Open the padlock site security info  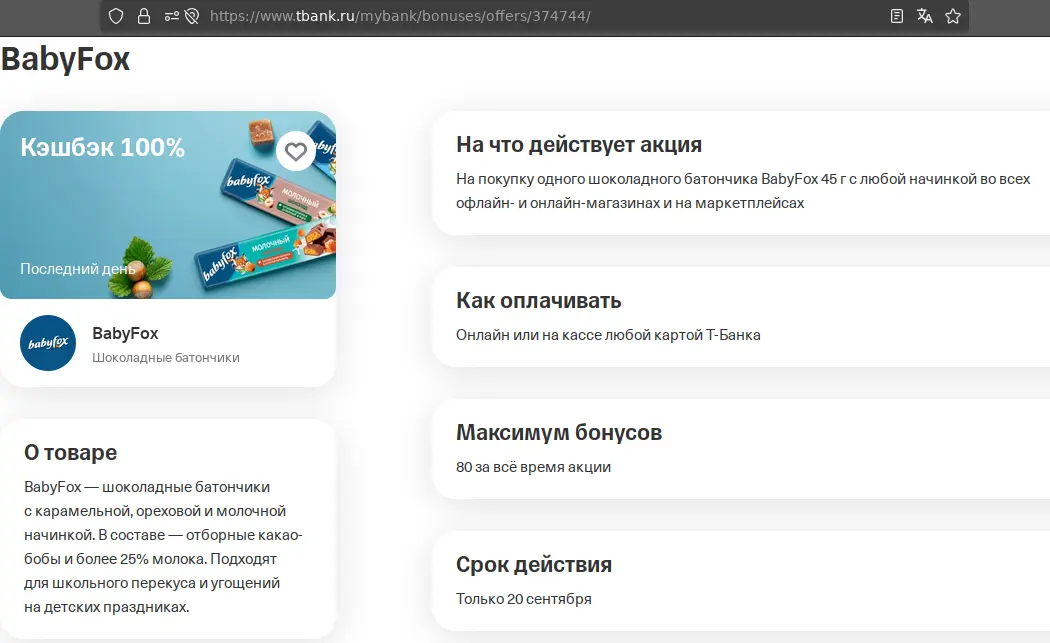[143, 16]
